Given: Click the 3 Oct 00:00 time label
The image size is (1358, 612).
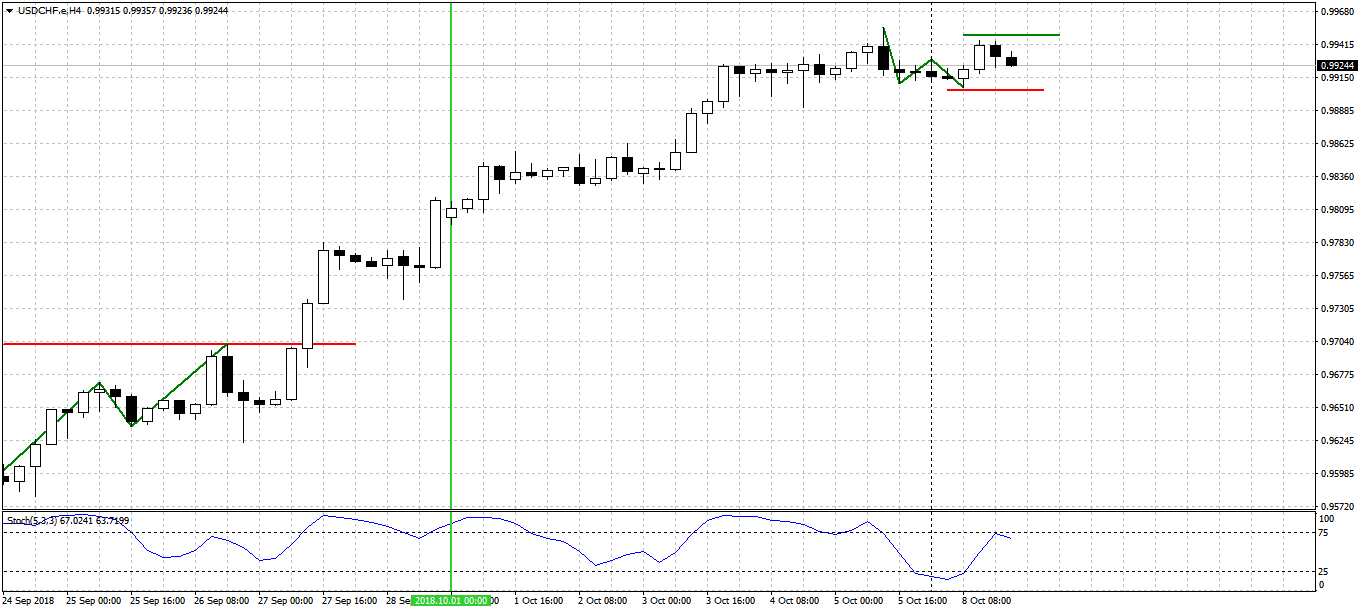Looking at the screenshot, I should [x=668, y=600].
